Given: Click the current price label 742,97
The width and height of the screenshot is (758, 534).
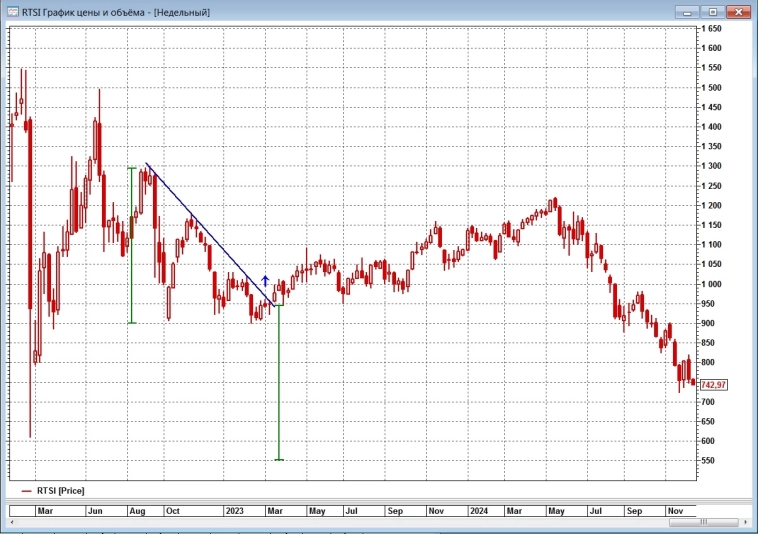Looking at the screenshot, I should (x=713, y=385).
